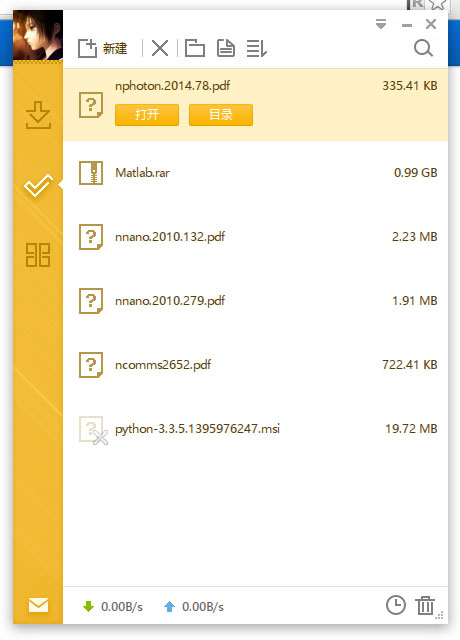460x640 pixels.
Task: Click the sort list icon in toolbar
Action: pyautogui.click(x=257, y=49)
